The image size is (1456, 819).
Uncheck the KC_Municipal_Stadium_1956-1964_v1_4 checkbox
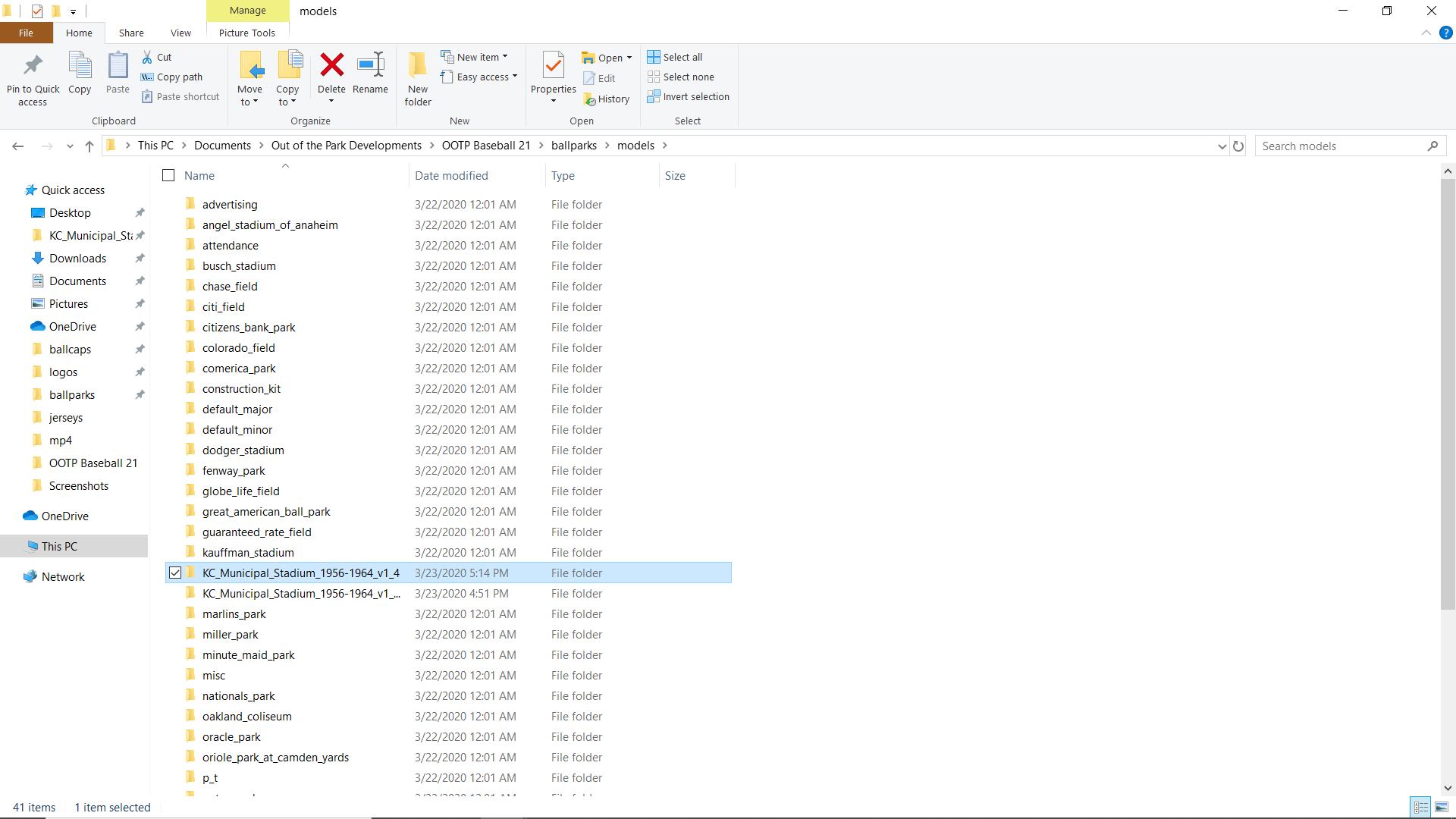click(175, 573)
